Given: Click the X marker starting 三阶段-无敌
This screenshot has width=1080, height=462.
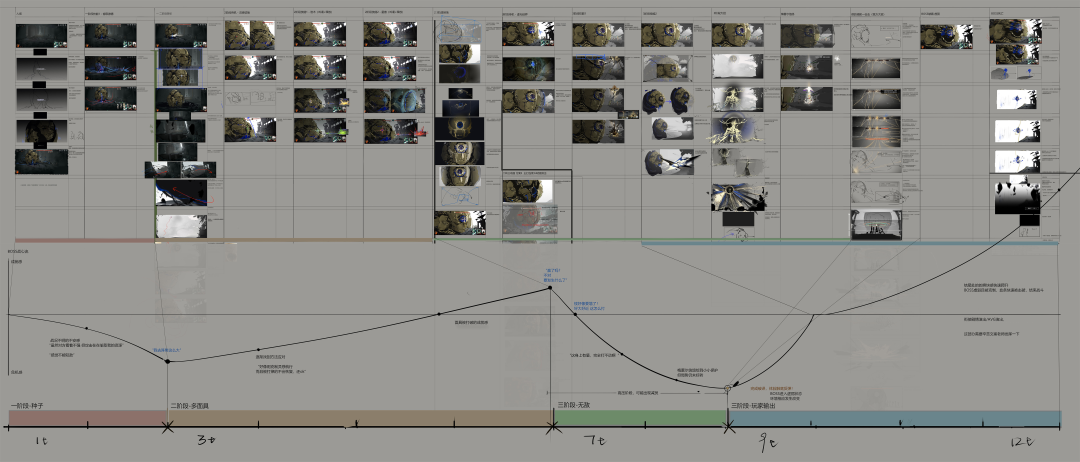Looking at the screenshot, I should tap(552, 428).
